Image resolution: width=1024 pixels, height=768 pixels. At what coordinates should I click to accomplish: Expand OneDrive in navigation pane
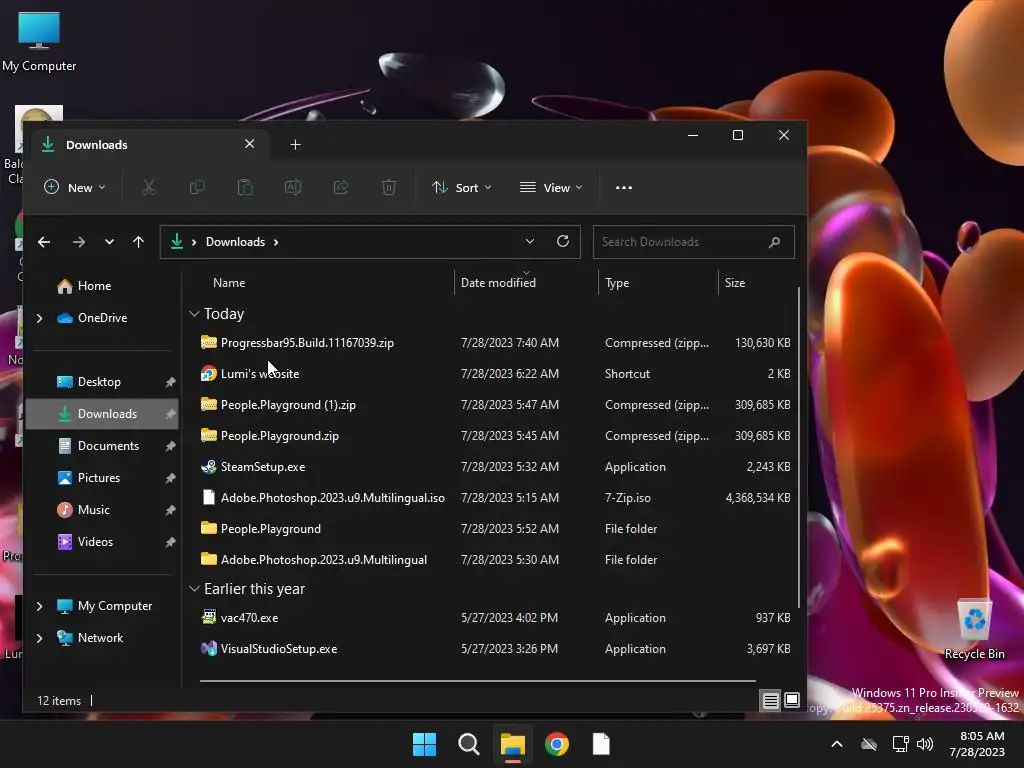(x=39, y=318)
